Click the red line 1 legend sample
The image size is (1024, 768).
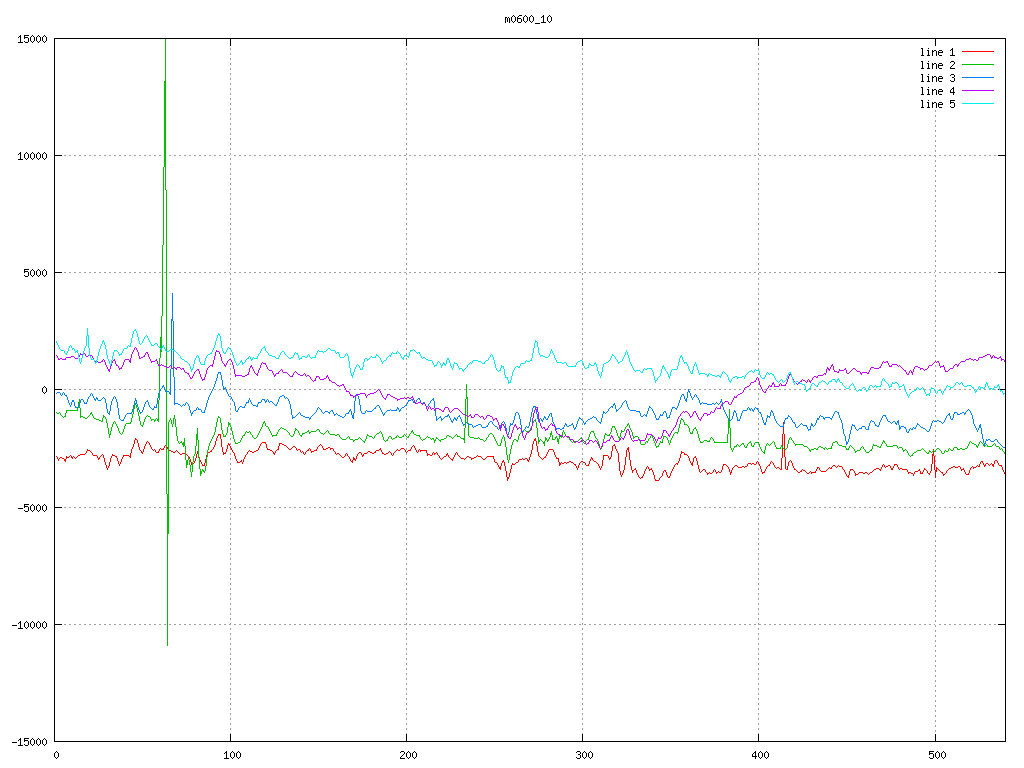(x=978, y=52)
